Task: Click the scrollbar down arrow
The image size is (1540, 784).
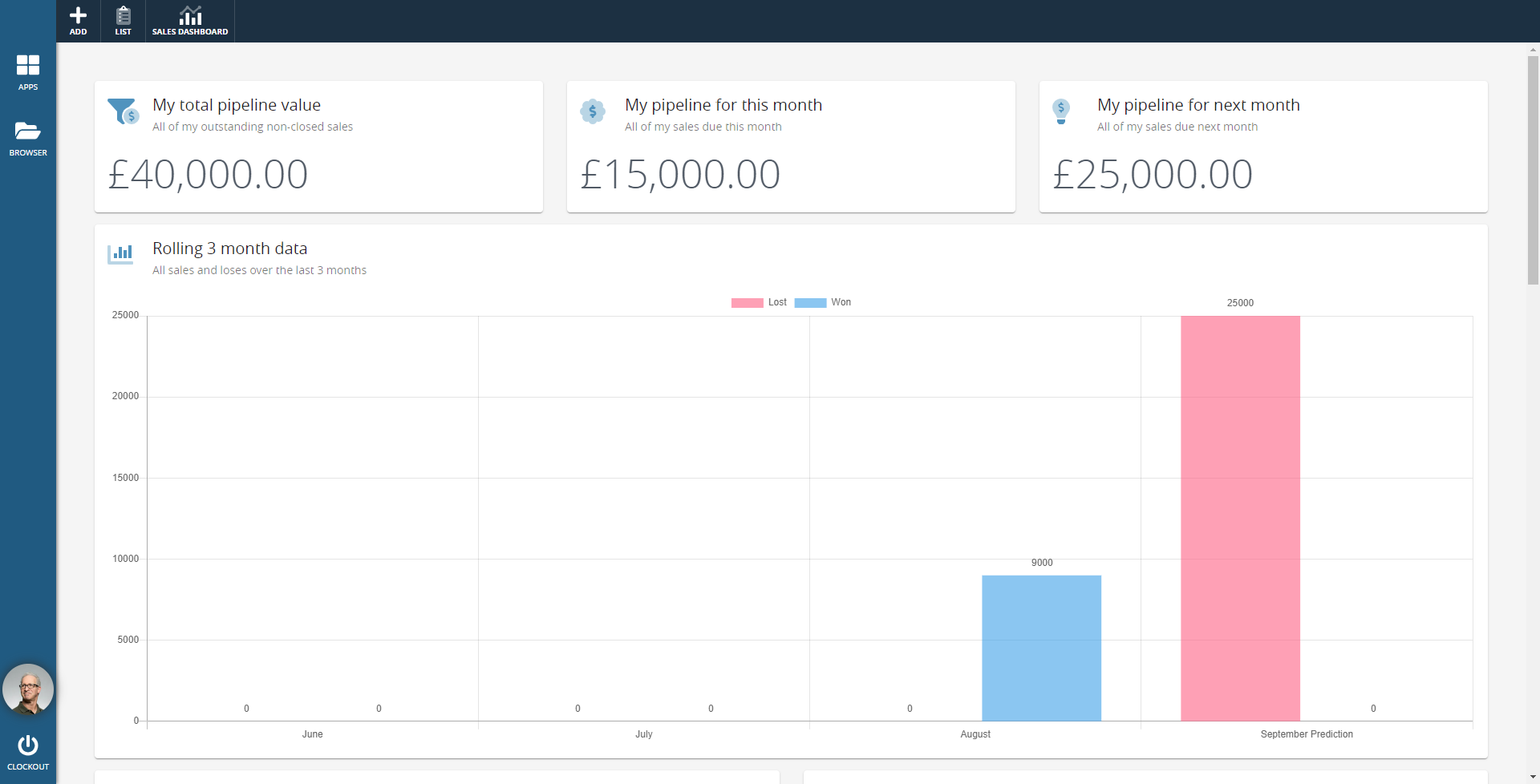Action: click(1533, 778)
